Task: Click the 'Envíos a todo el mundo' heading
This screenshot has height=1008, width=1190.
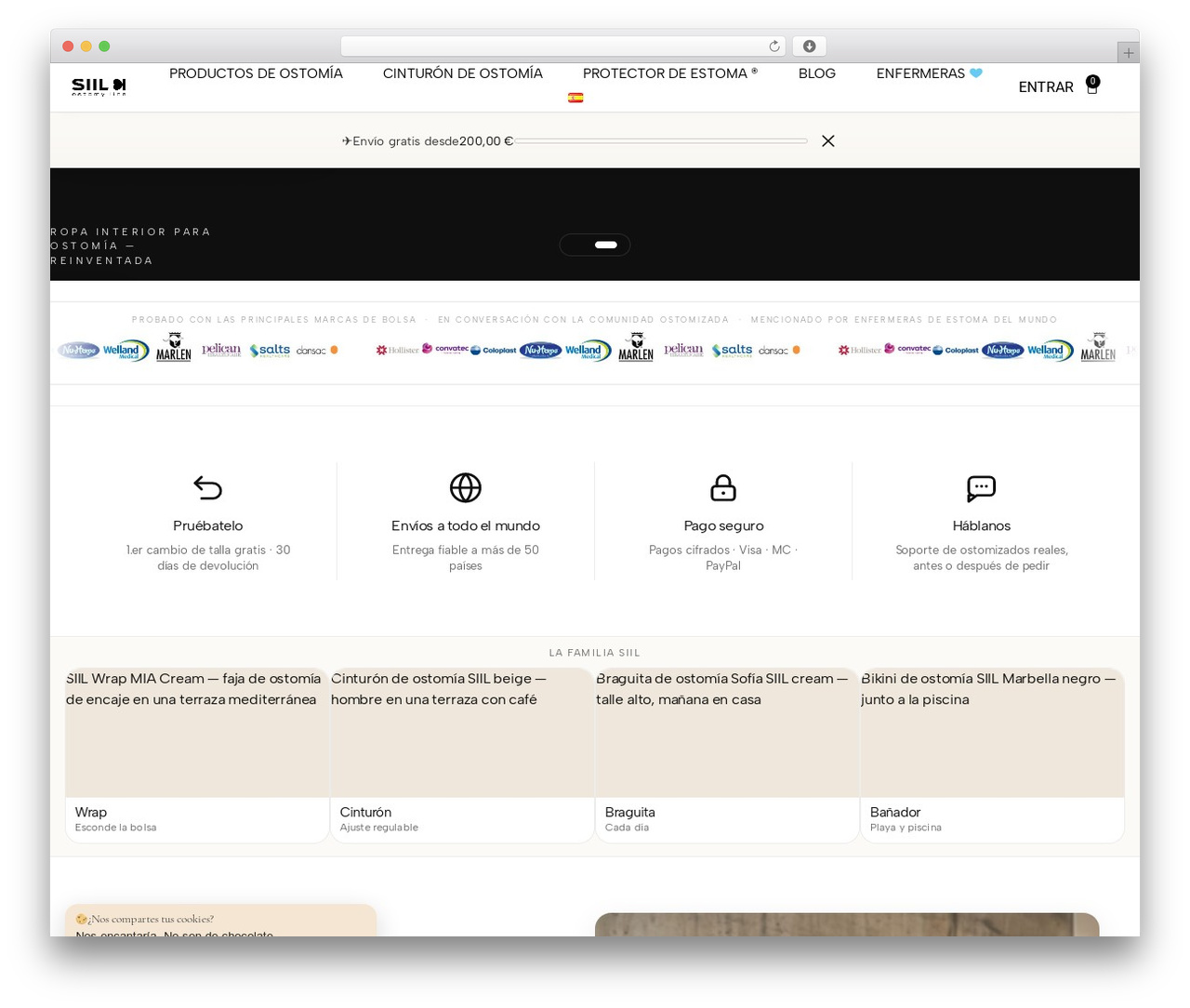Action: (466, 526)
